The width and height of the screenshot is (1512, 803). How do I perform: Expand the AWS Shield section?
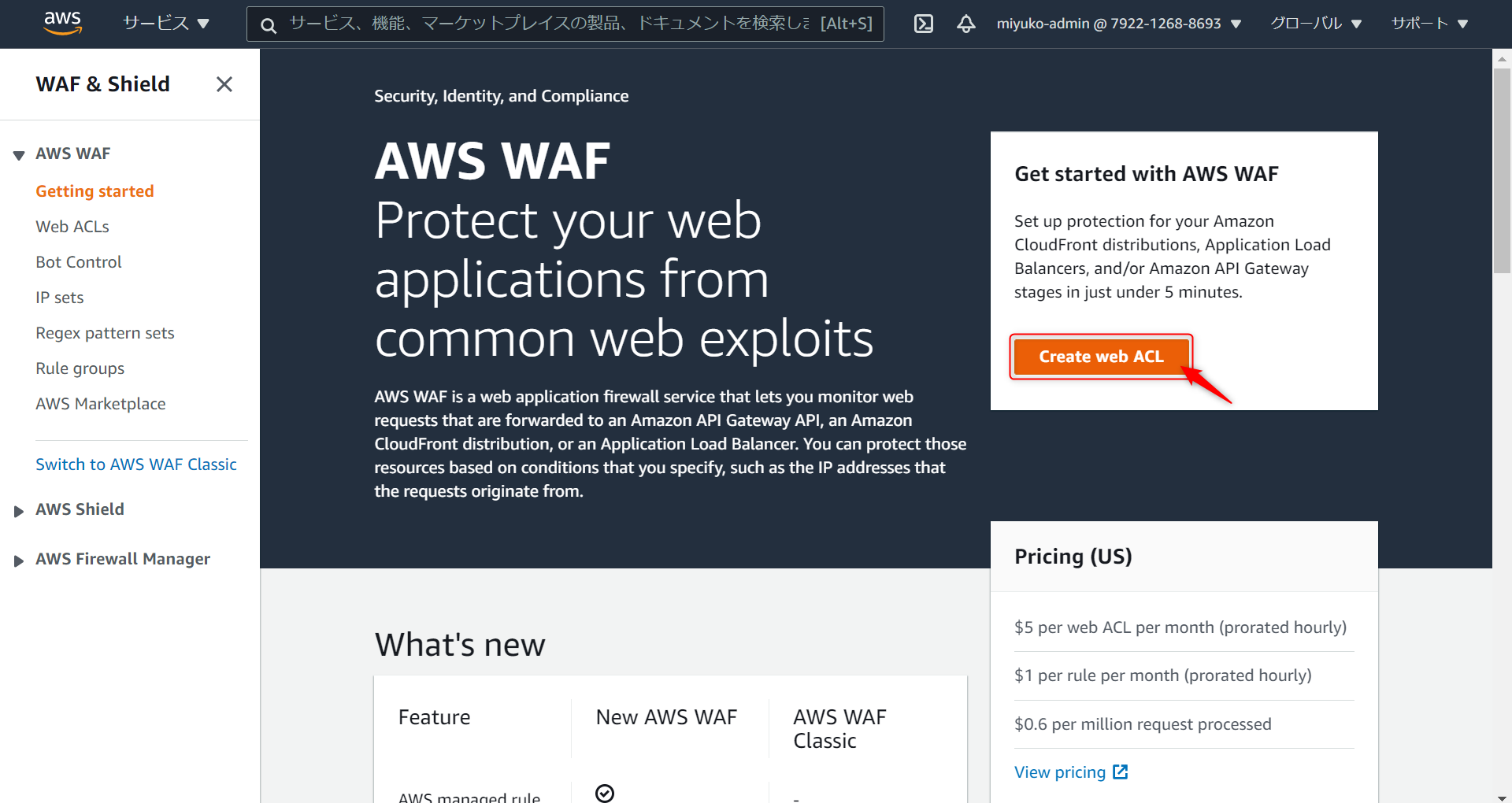(x=19, y=511)
